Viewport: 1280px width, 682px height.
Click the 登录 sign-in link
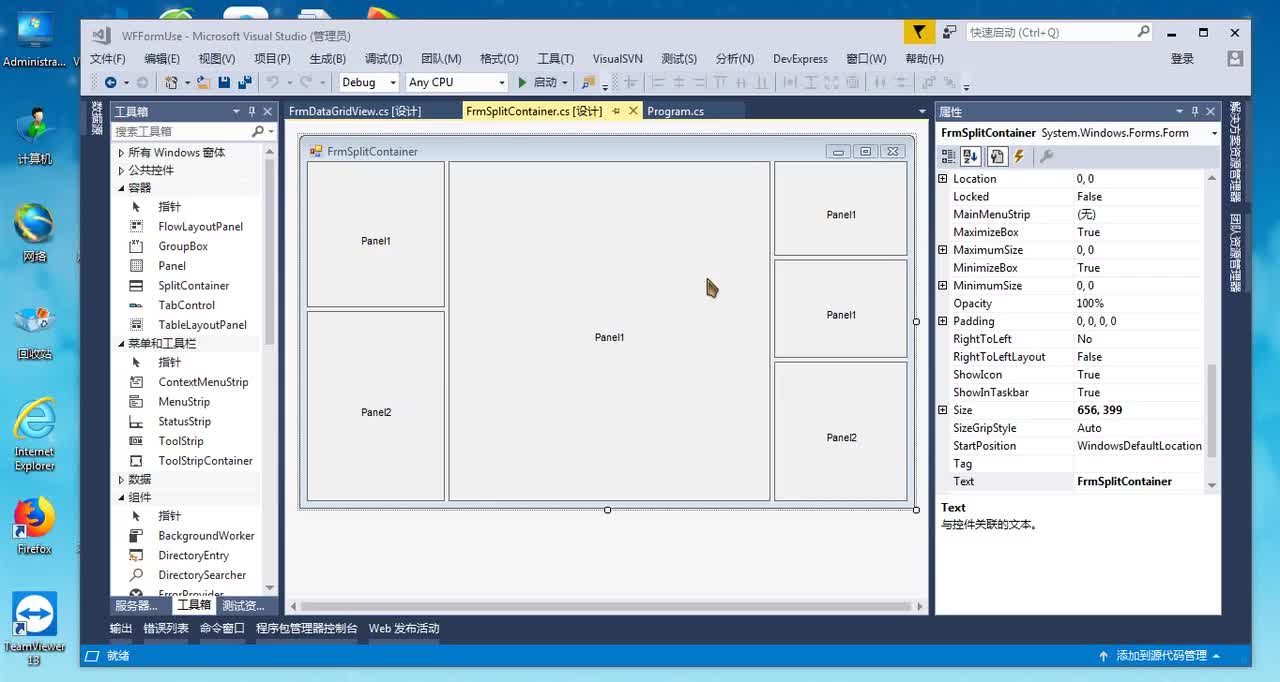pyautogui.click(x=1183, y=59)
